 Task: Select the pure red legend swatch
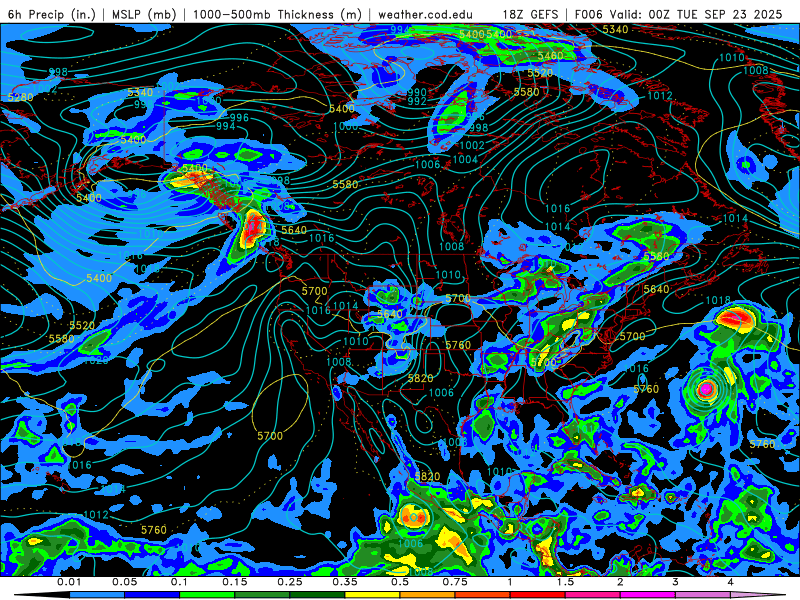[538, 595]
